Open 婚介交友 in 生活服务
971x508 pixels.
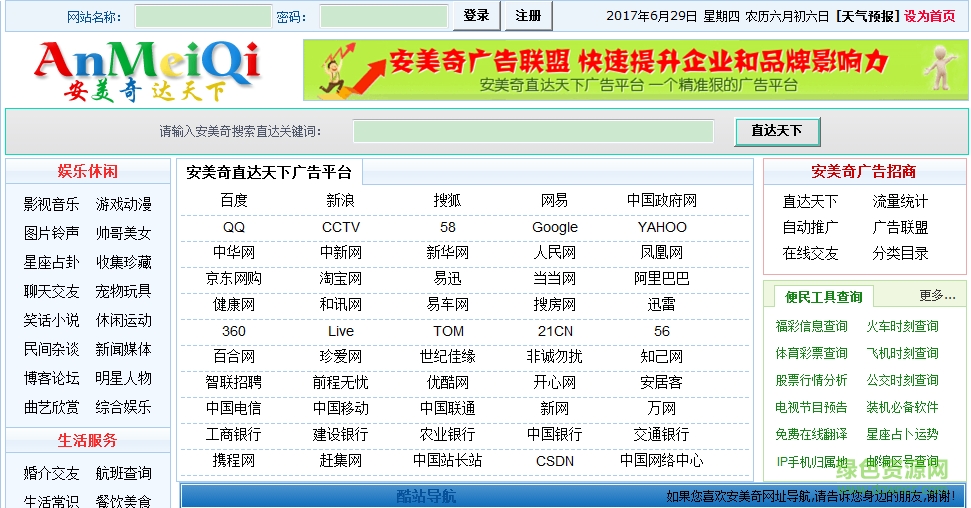pos(51,474)
